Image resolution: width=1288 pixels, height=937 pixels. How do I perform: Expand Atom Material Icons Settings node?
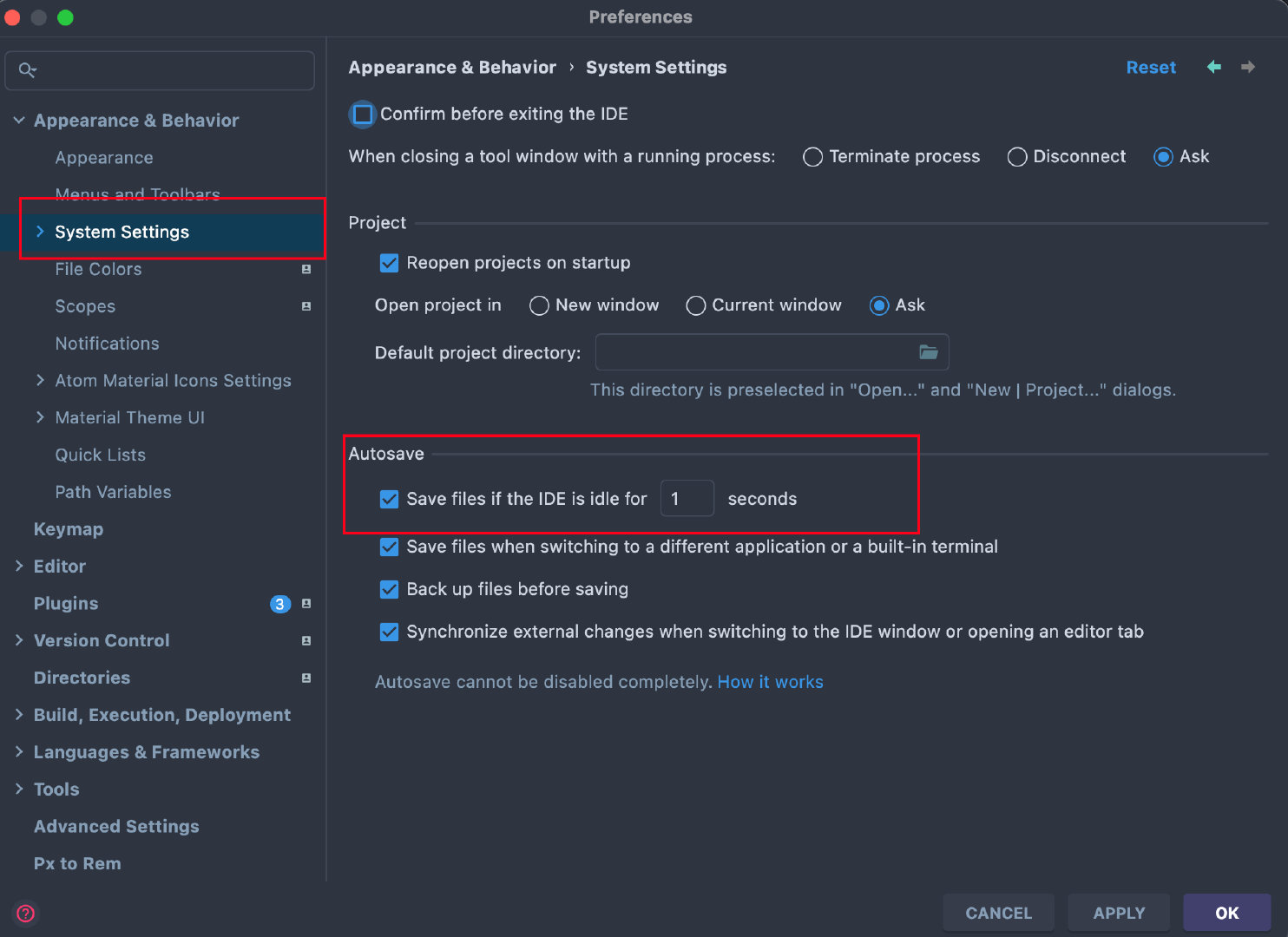(40, 380)
